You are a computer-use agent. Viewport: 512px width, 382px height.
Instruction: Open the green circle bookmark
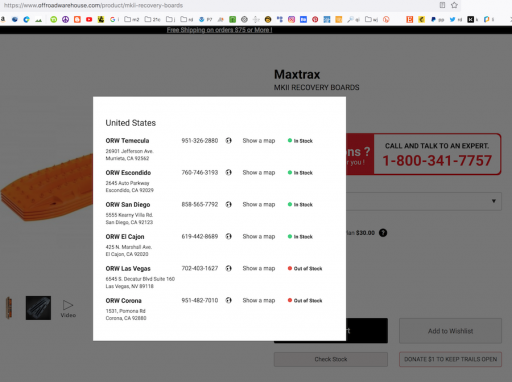click(x=53, y=20)
